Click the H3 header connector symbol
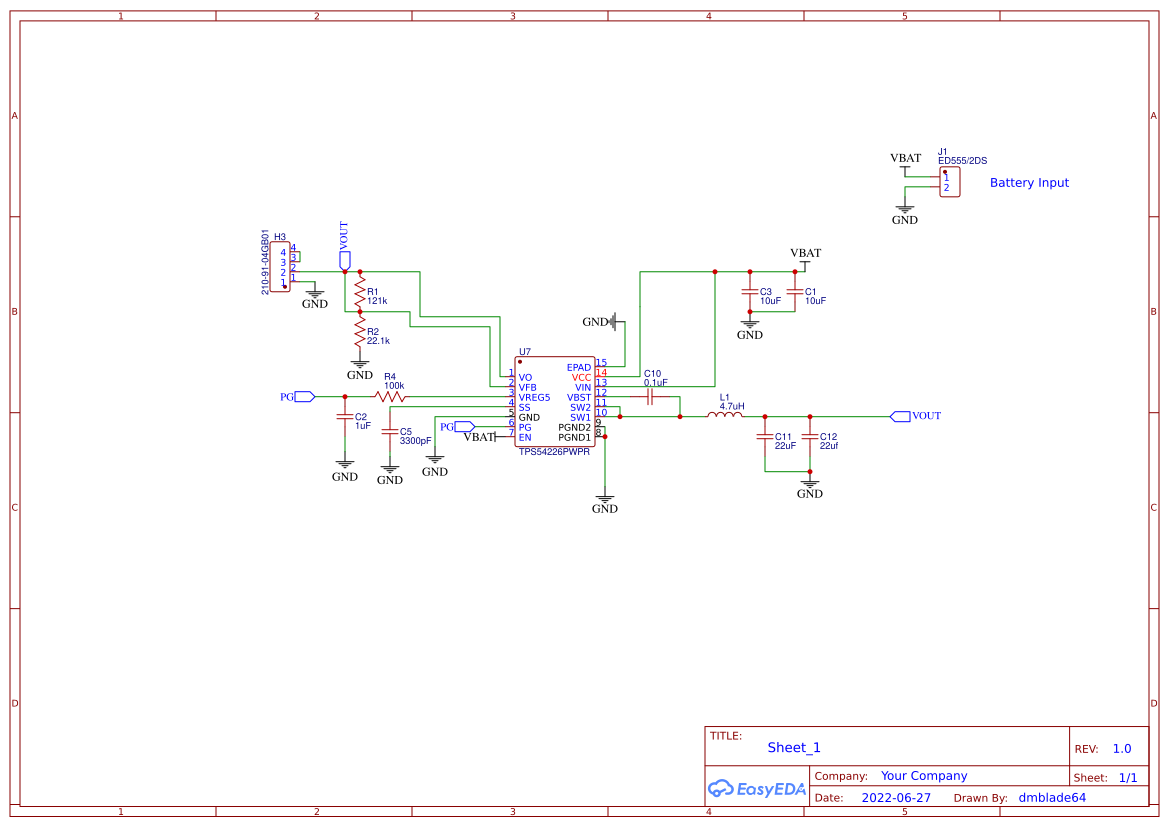 (x=280, y=266)
